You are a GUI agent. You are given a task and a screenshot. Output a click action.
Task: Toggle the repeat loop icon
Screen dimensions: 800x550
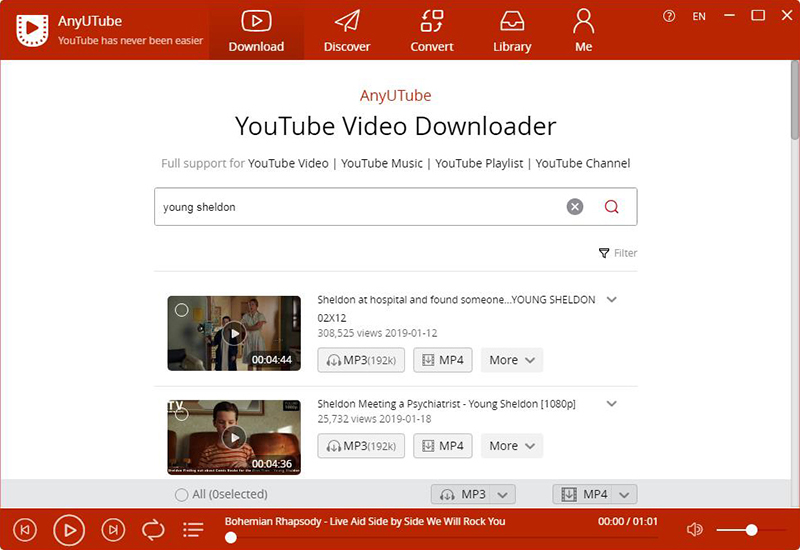click(x=153, y=530)
